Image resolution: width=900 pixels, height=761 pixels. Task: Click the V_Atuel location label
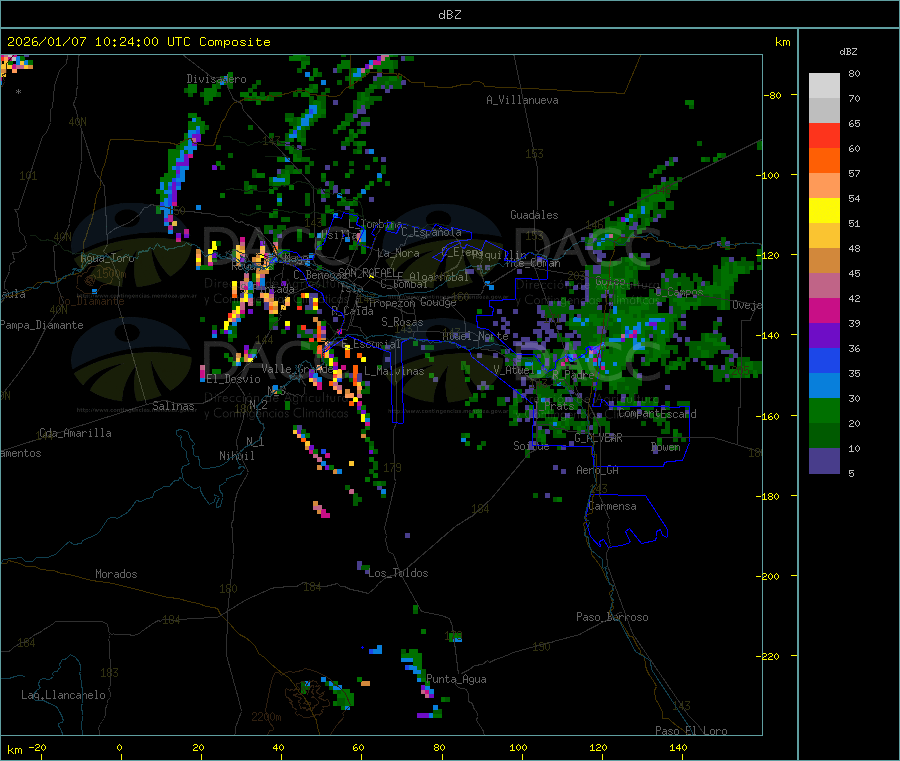pos(514,370)
